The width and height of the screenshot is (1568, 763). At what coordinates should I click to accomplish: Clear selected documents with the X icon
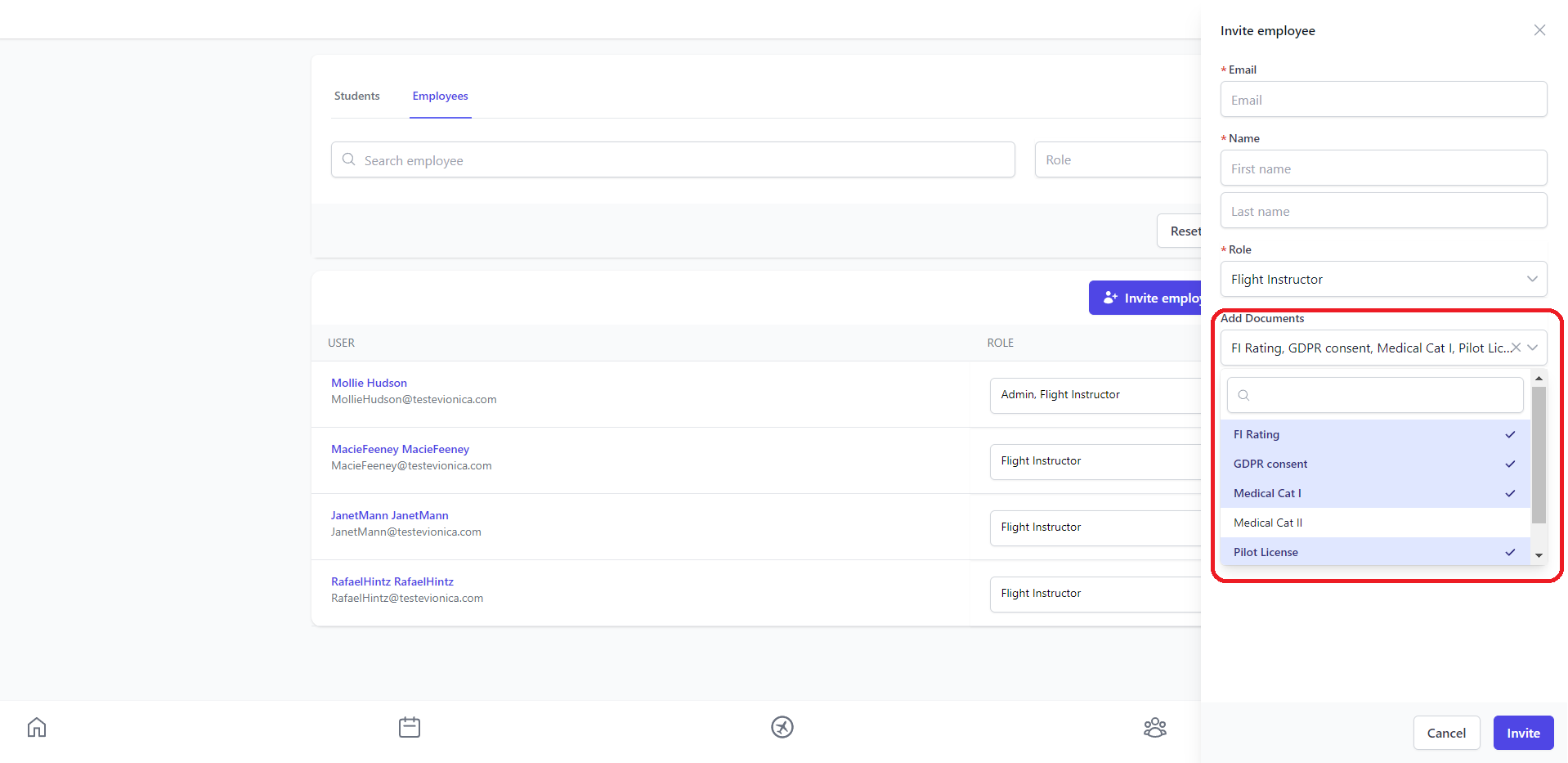[x=1516, y=348]
